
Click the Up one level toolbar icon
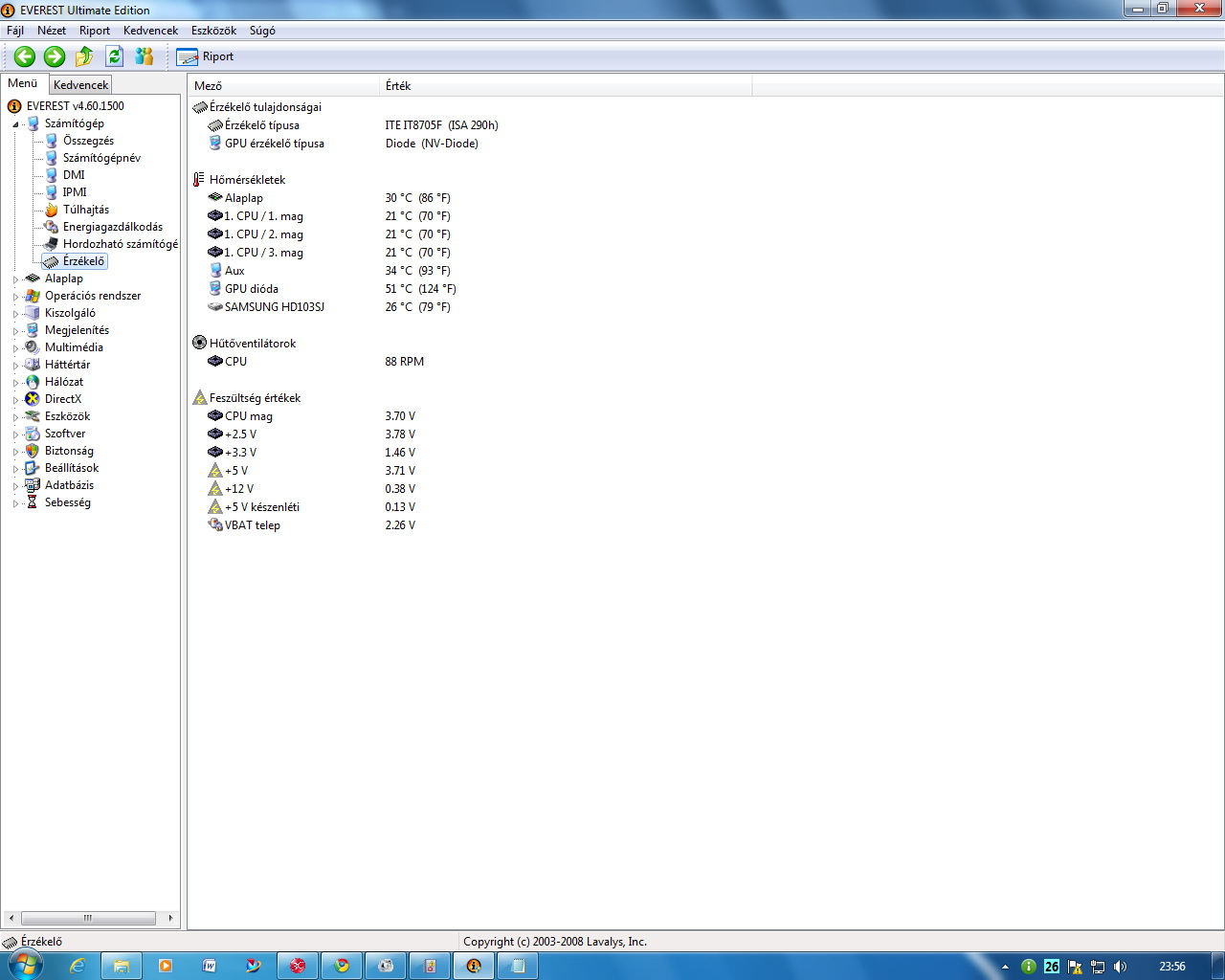click(x=84, y=56)
